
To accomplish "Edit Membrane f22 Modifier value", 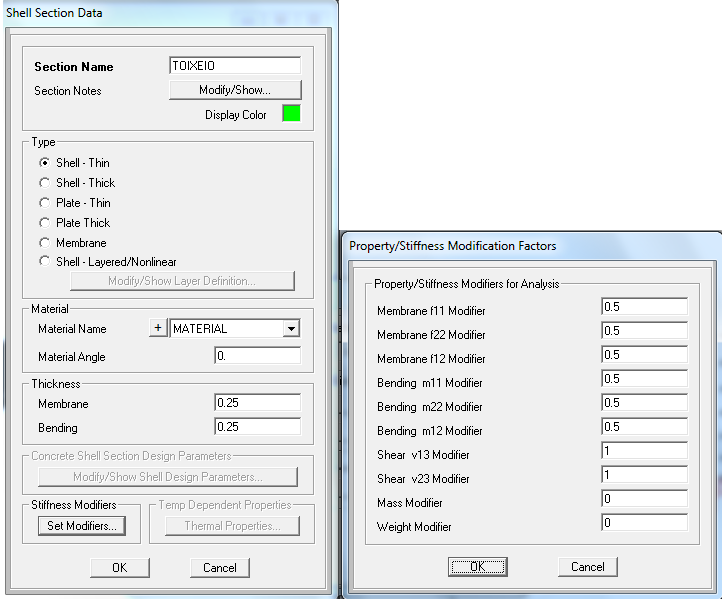I will 644,331.
